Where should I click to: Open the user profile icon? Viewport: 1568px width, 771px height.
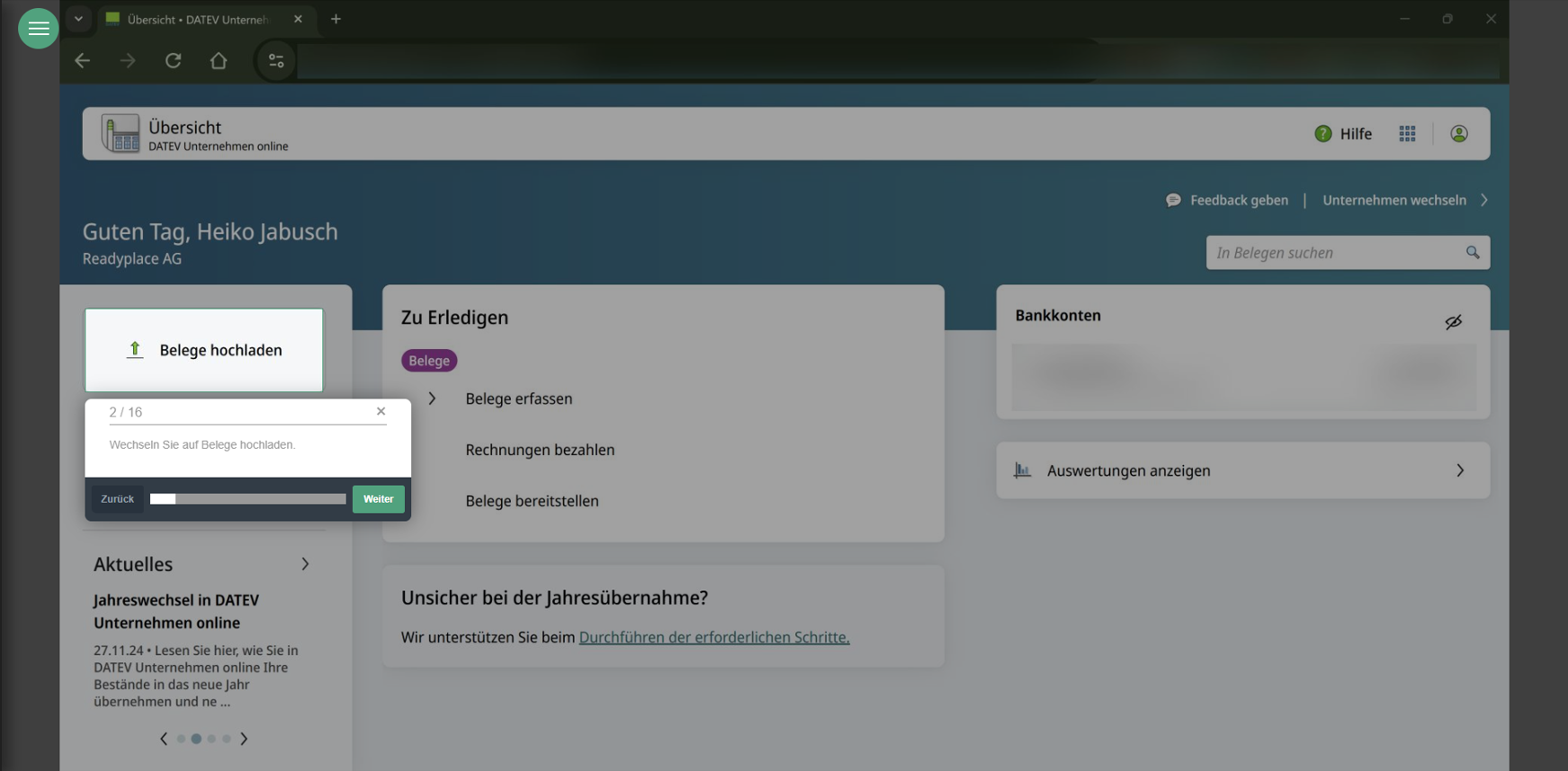(1458, 134)
